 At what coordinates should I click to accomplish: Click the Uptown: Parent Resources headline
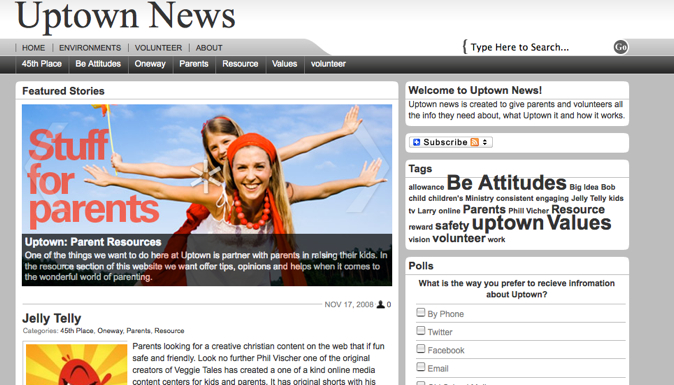click(x=93, y=242)
